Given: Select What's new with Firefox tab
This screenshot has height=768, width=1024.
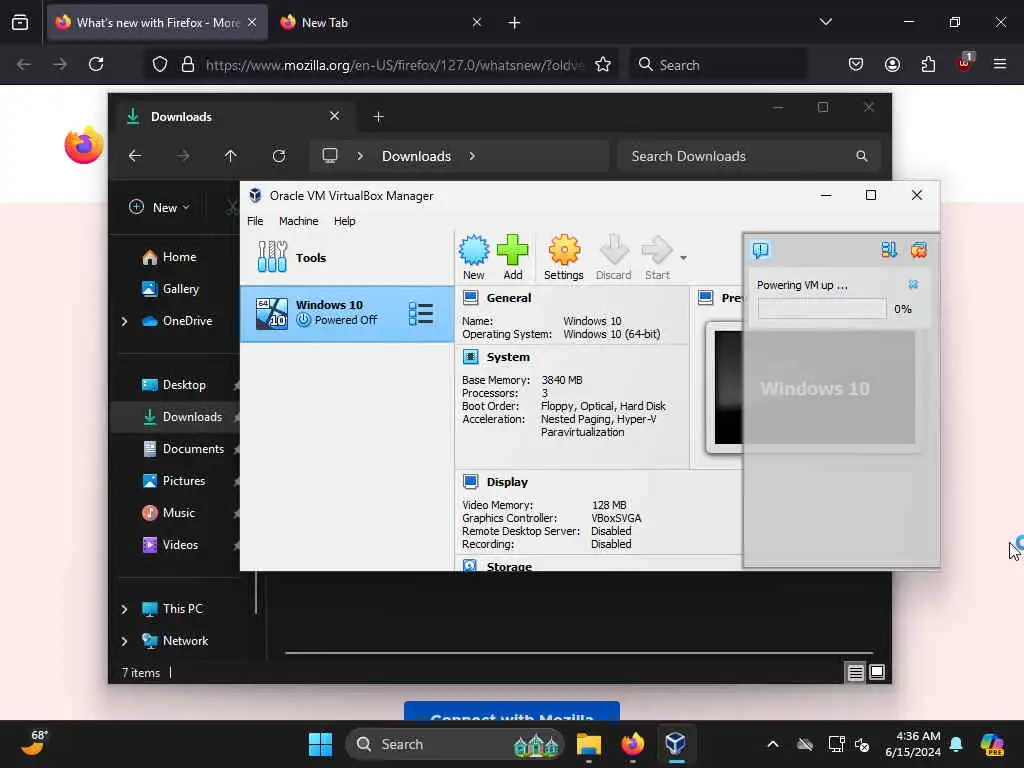Looking at the screenshot, I should point(157,22).
